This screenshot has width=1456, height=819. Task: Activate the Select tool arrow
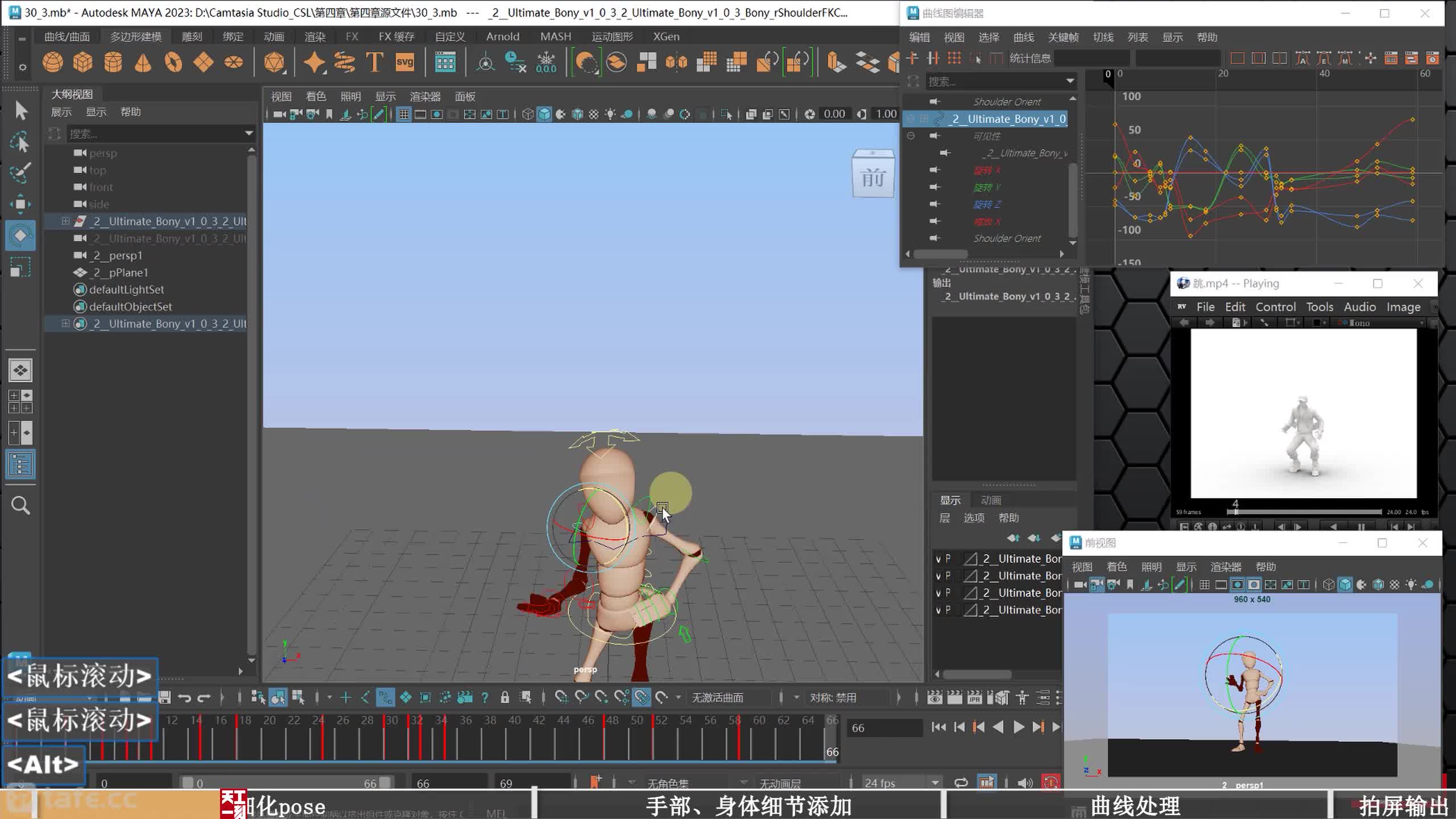[x=21, y=110]
